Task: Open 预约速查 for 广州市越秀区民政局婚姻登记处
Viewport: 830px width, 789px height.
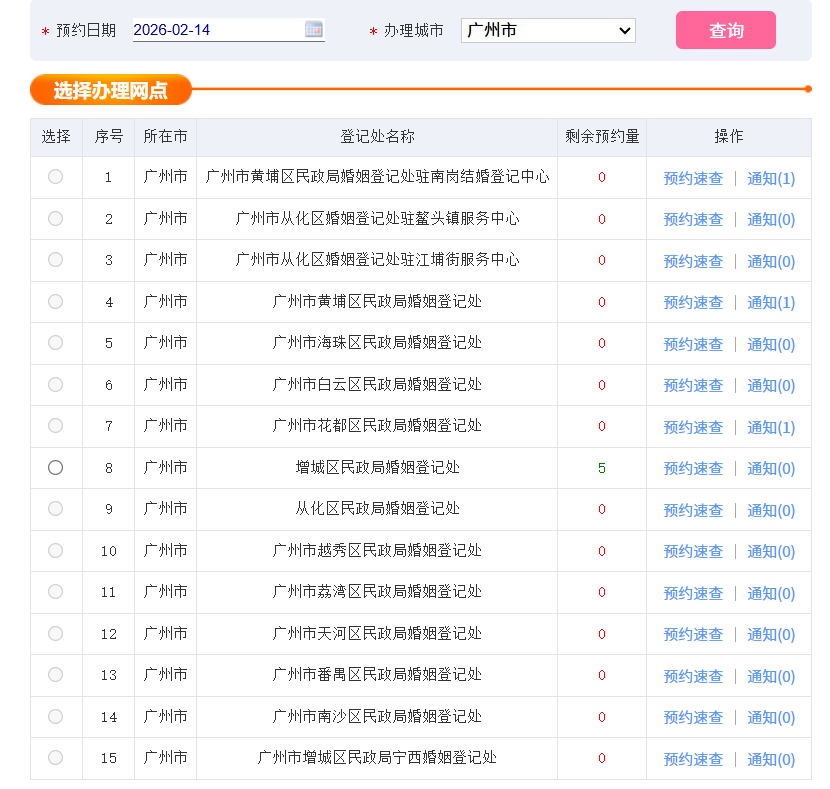Action: click(x=693, y=550)
